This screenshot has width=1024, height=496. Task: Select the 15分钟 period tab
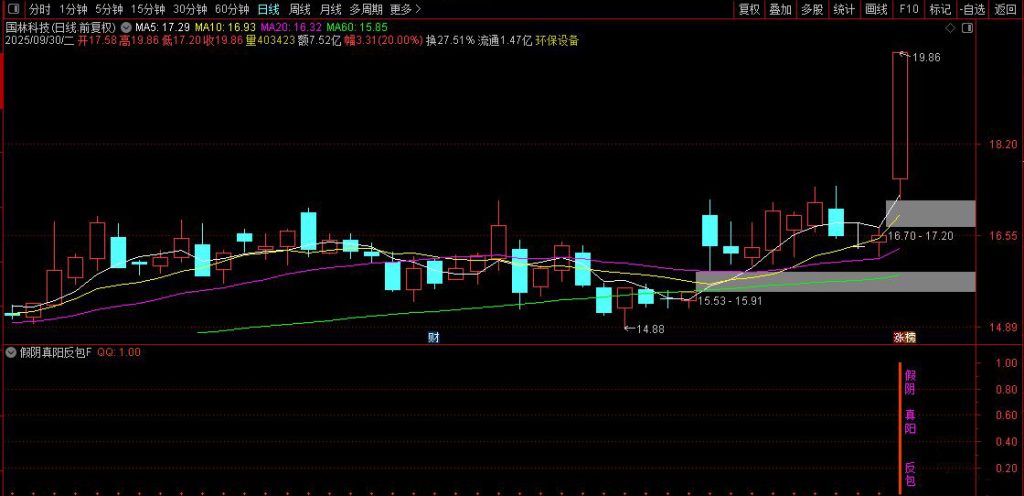pyautogui.click(x=148, y=9)
